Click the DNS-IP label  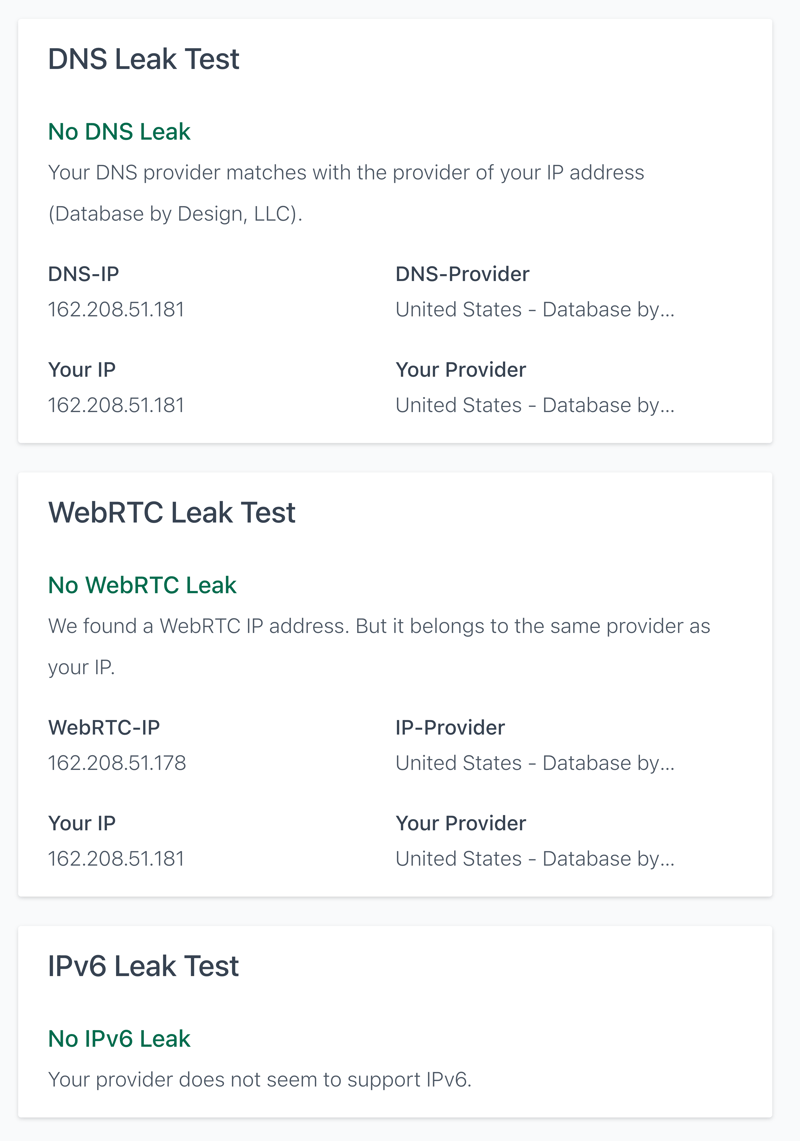pyautogui.click(x=83, y=274)
